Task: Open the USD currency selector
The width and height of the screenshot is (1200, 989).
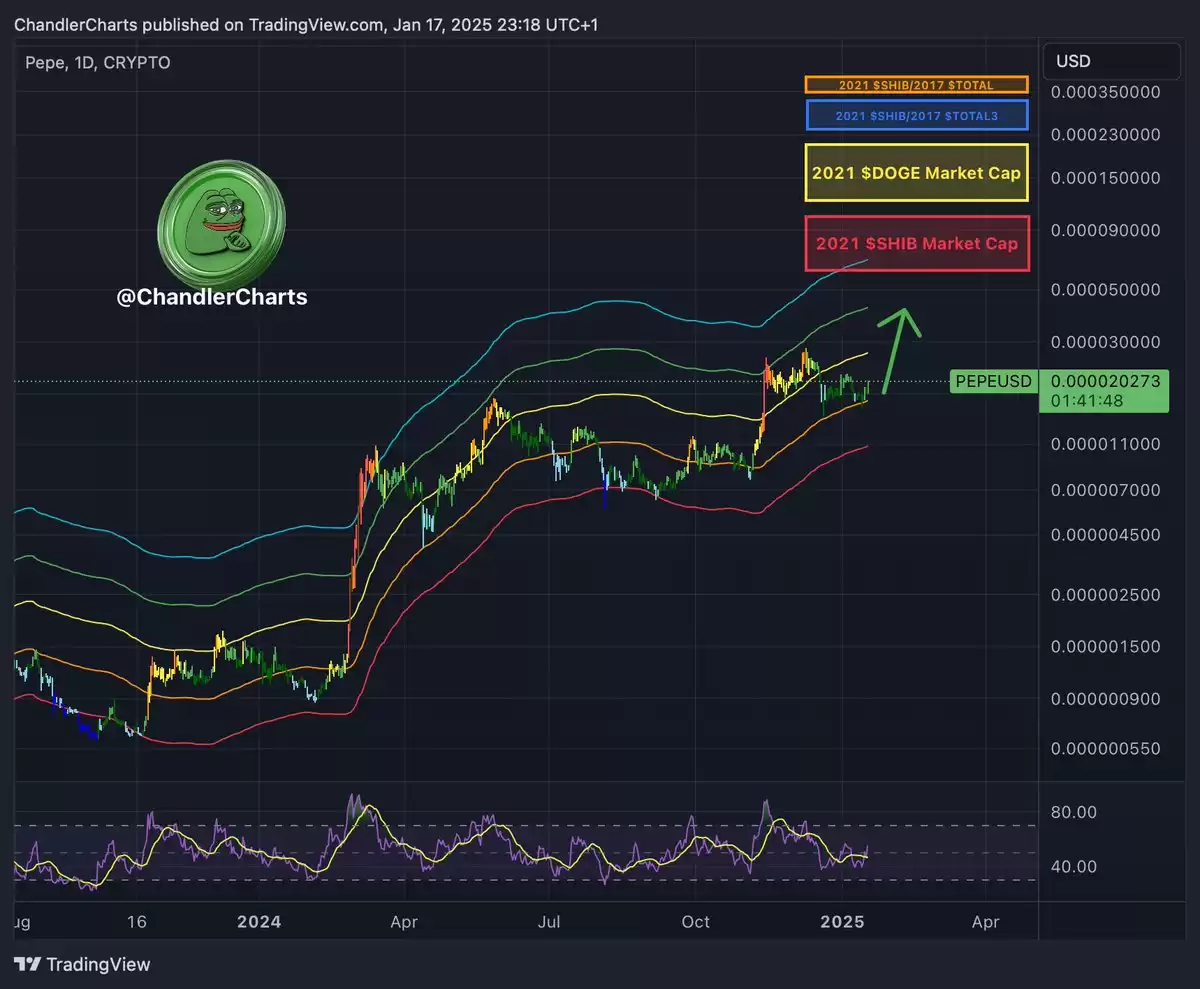Action: click(x=1112, y=62)
